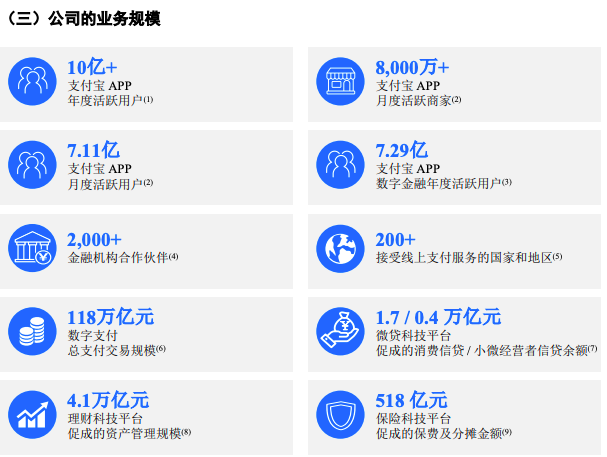The height and width of the screenshot is (457, 607).
Task: Click the 微贷科技平台 label
Action: click(413, 335)
